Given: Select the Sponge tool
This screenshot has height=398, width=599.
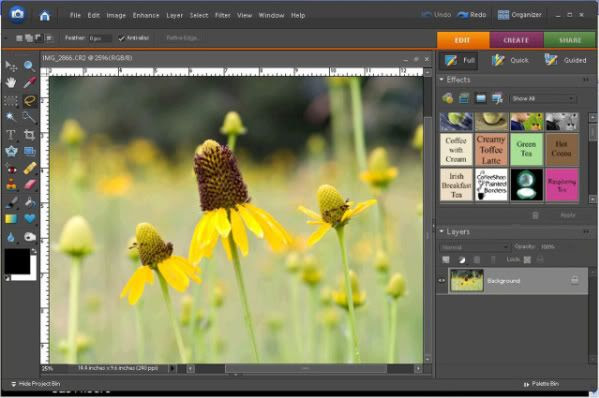Looking at the screenshot, I should [29, 237].
